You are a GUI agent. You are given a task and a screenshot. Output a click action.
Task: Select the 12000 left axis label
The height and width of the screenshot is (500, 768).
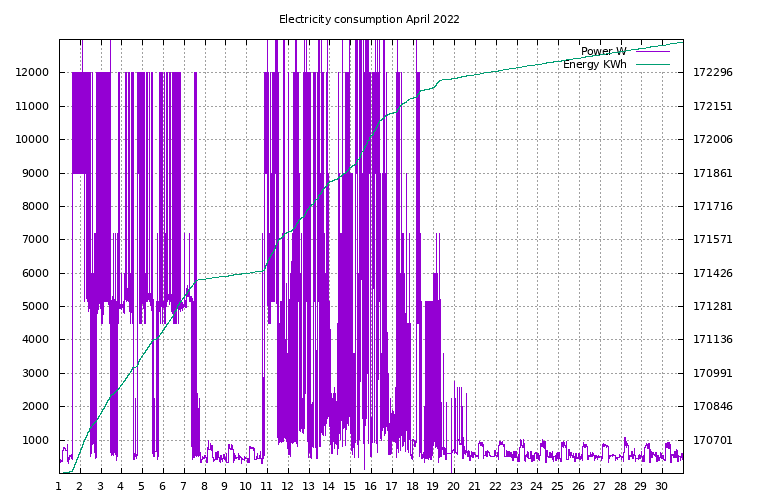tap(32, 72)
